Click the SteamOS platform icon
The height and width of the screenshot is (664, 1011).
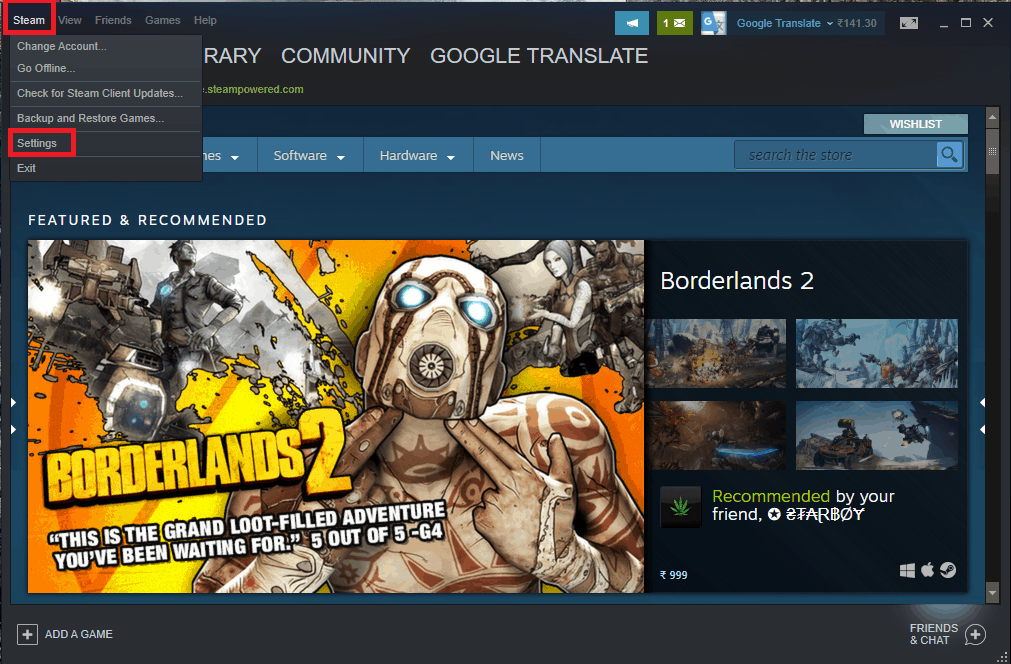coord(948,570)
